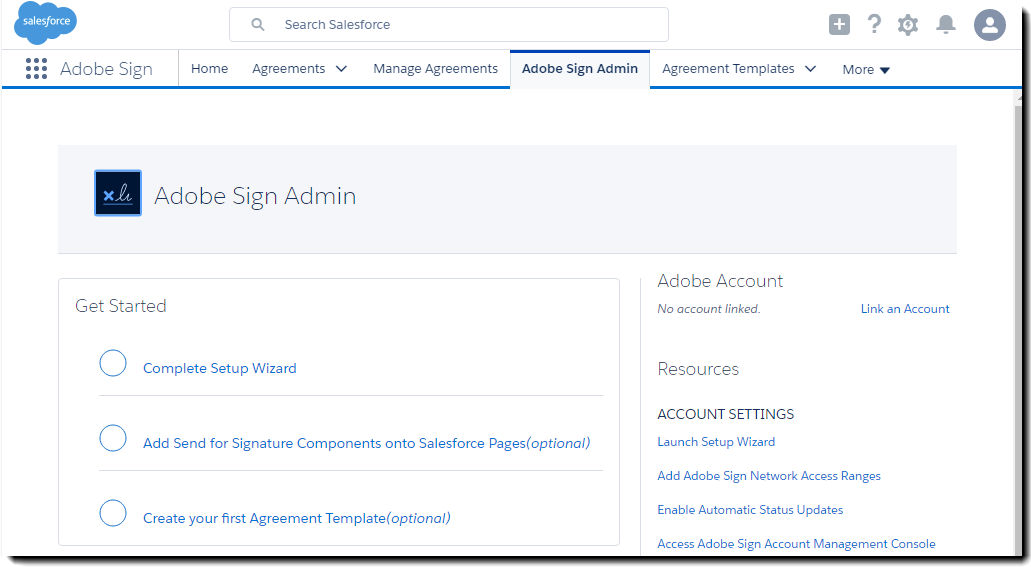Click the Resources heading
The height and width of the screenshot is (567, 1031).
click(x=698, y=369)
